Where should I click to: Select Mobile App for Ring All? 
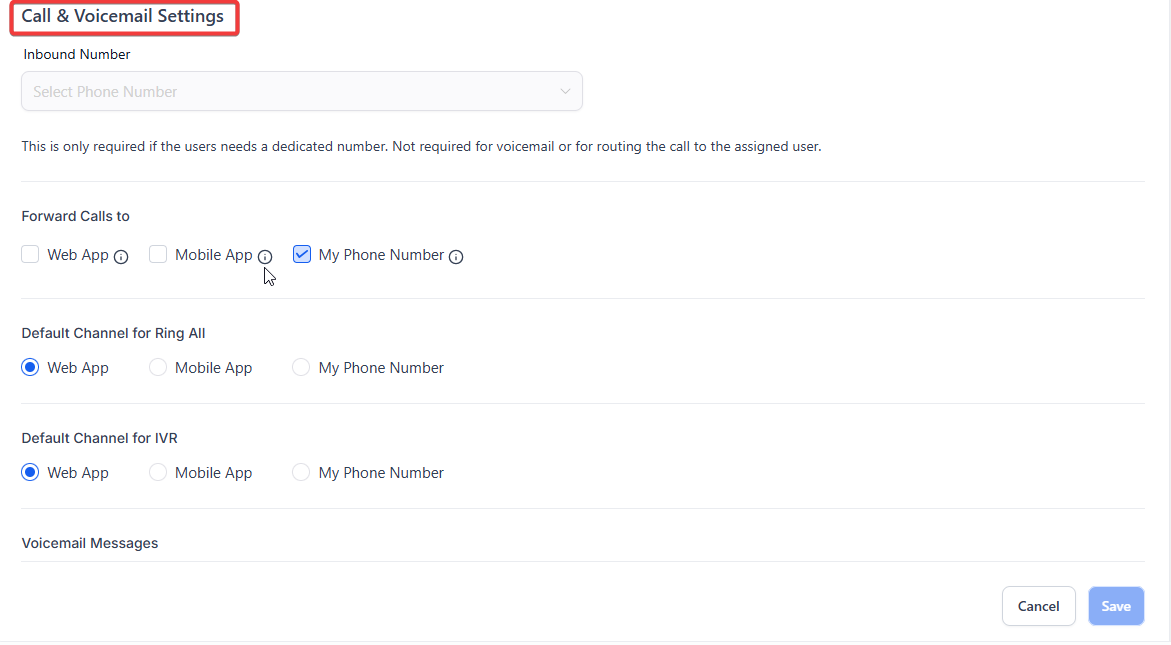(x=158, y=368)
